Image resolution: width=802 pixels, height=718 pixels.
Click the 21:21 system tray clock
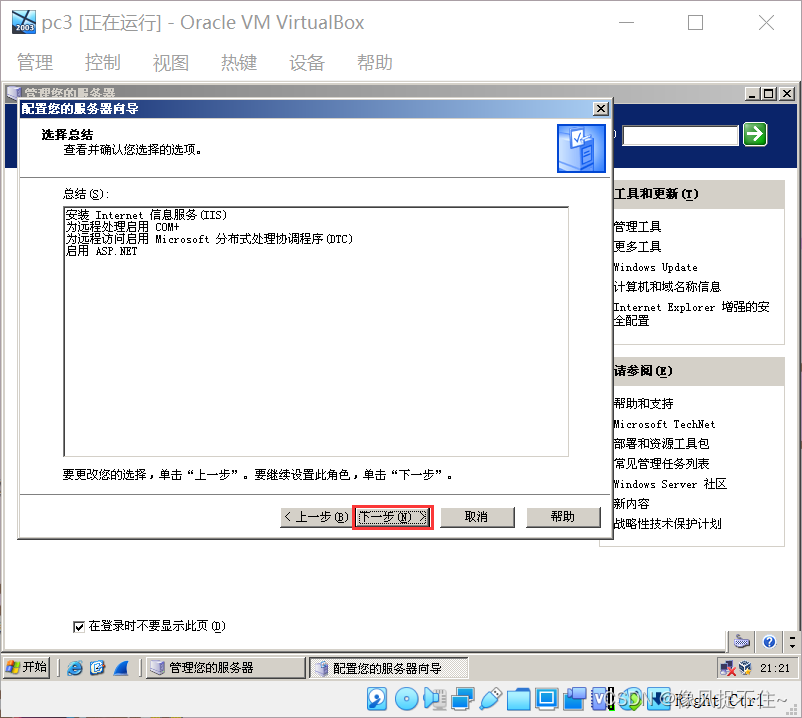click(x=775, y=668)
